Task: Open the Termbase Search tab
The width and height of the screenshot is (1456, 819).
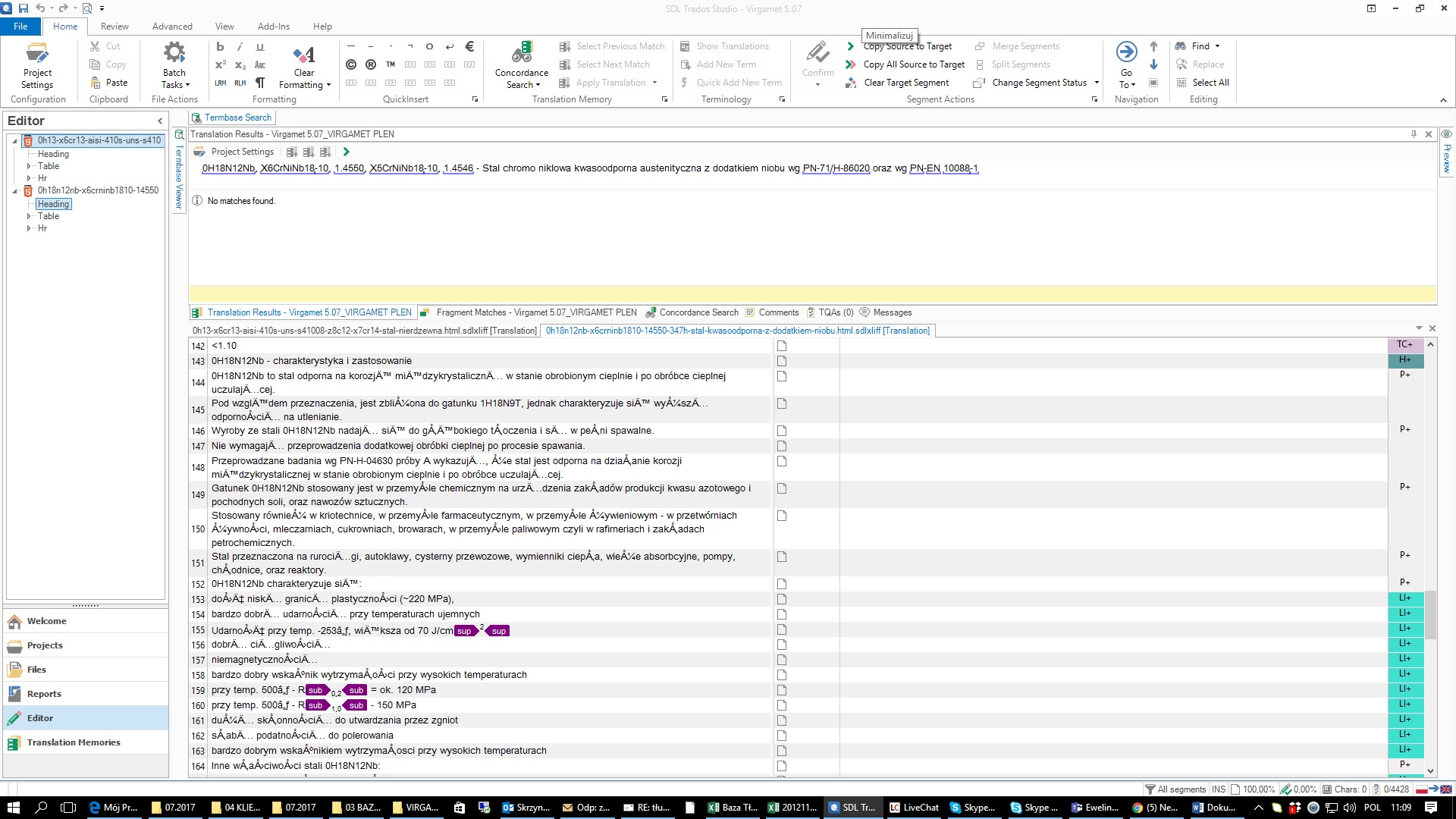Action: click(231, 118)
